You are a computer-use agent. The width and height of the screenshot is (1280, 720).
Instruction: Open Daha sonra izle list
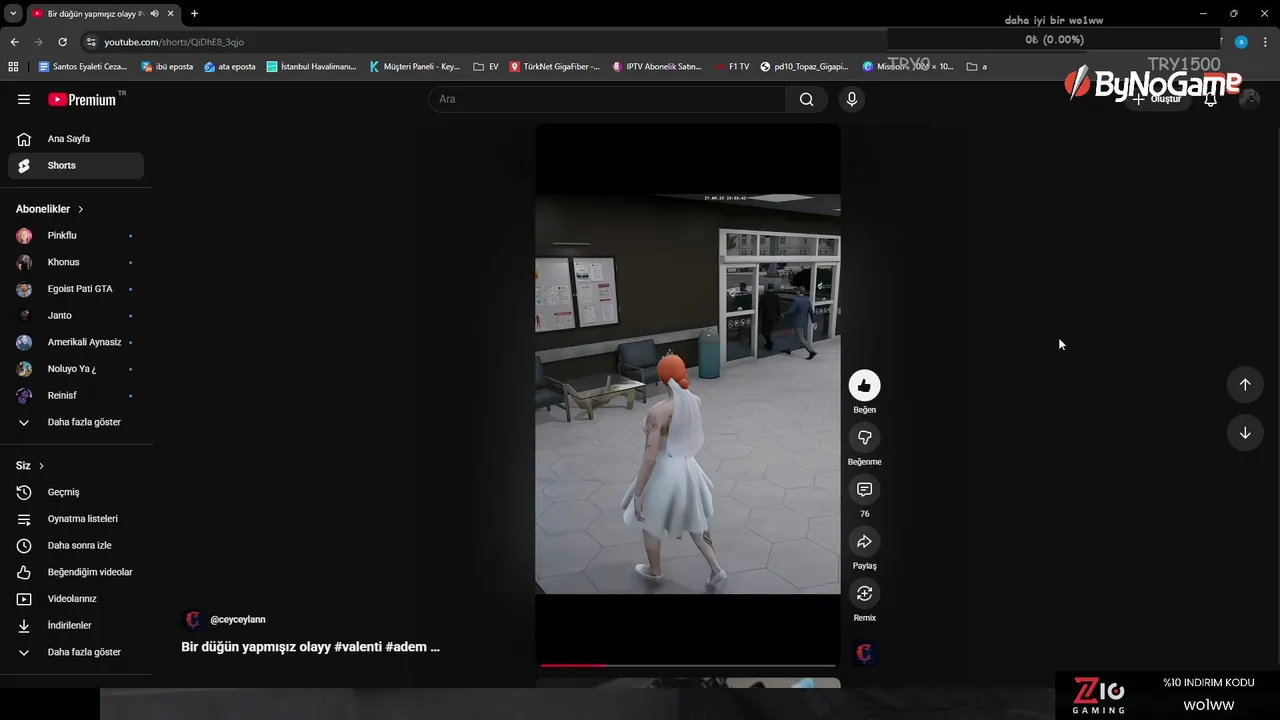pos(76,546)
